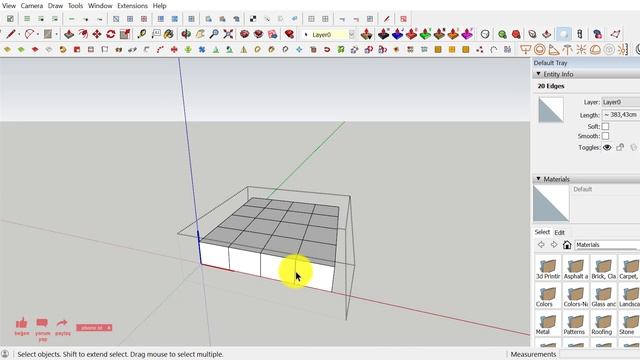Open the Camera menu
Image resolution: width=640 pixels, height=360 pixels.
pyautogui.click(x=31, y=6)
